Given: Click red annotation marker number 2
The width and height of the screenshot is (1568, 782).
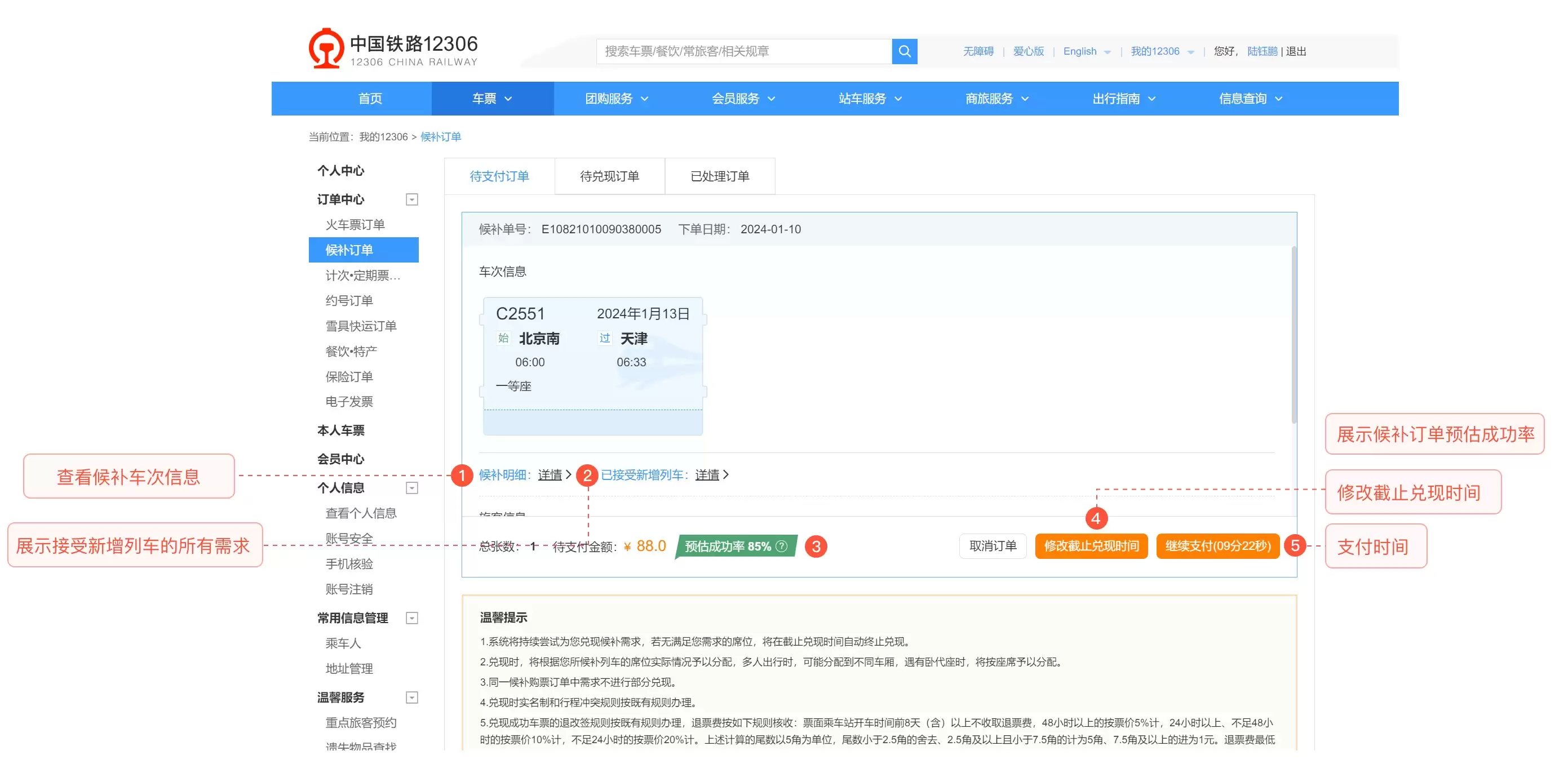Looking at the screenshot, I should [587, 475].
